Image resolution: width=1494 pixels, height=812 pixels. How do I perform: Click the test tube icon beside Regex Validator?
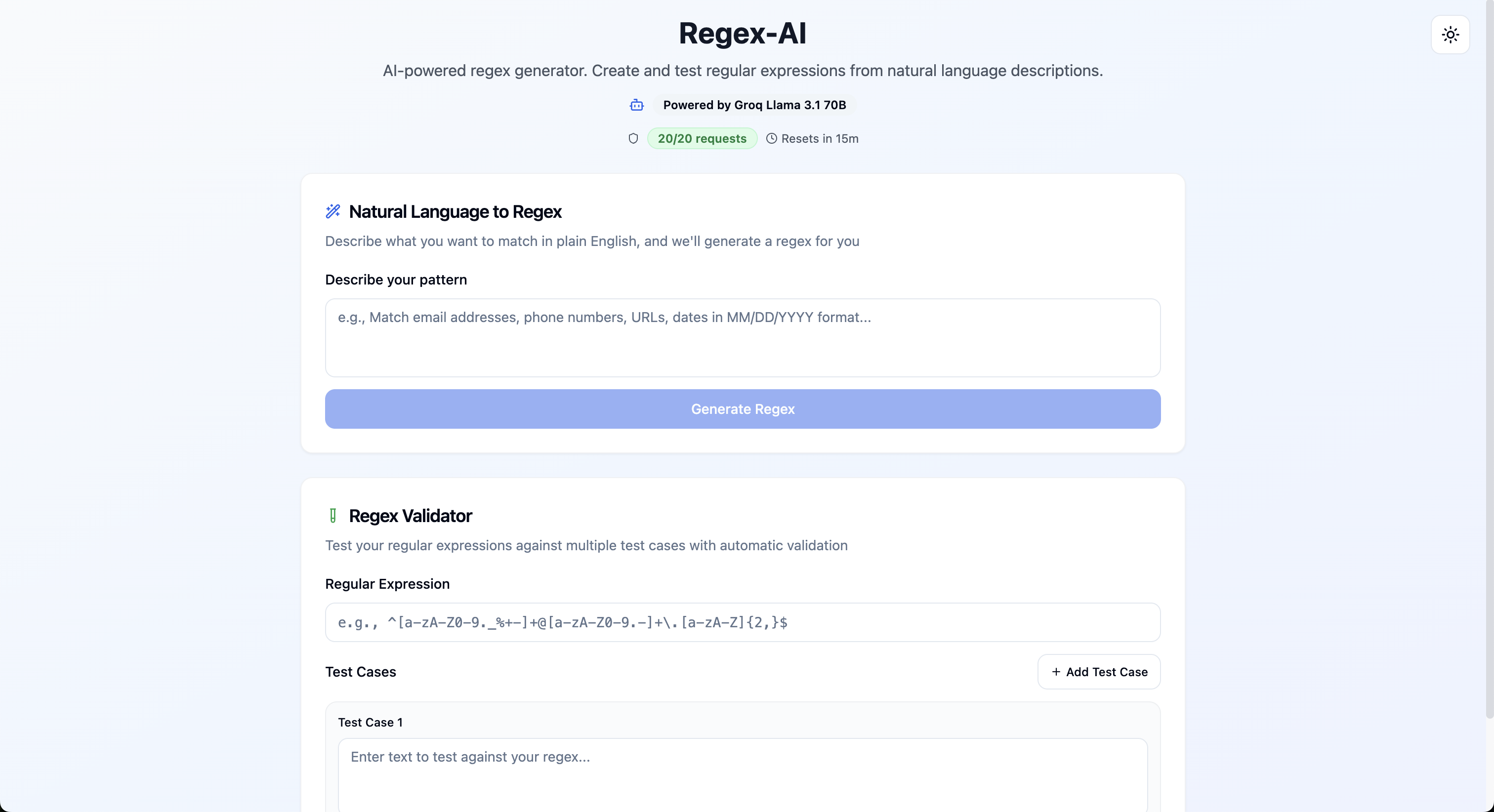pyautogui.click(x=333, y=515)
